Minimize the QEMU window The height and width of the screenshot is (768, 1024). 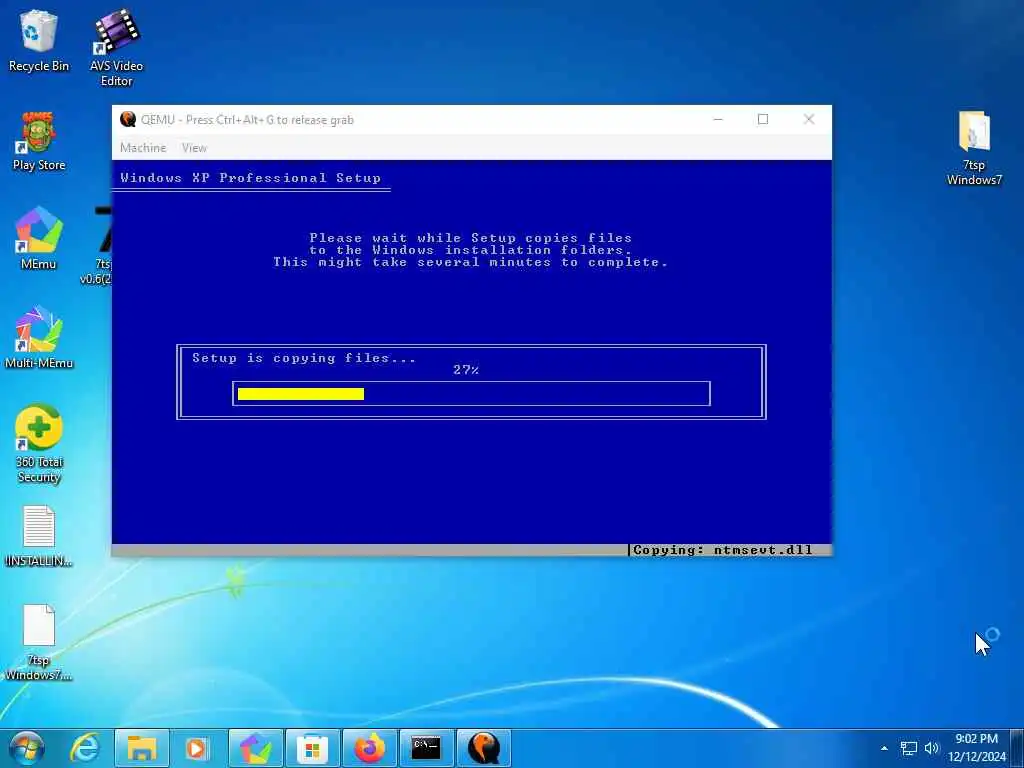(718, 120)
